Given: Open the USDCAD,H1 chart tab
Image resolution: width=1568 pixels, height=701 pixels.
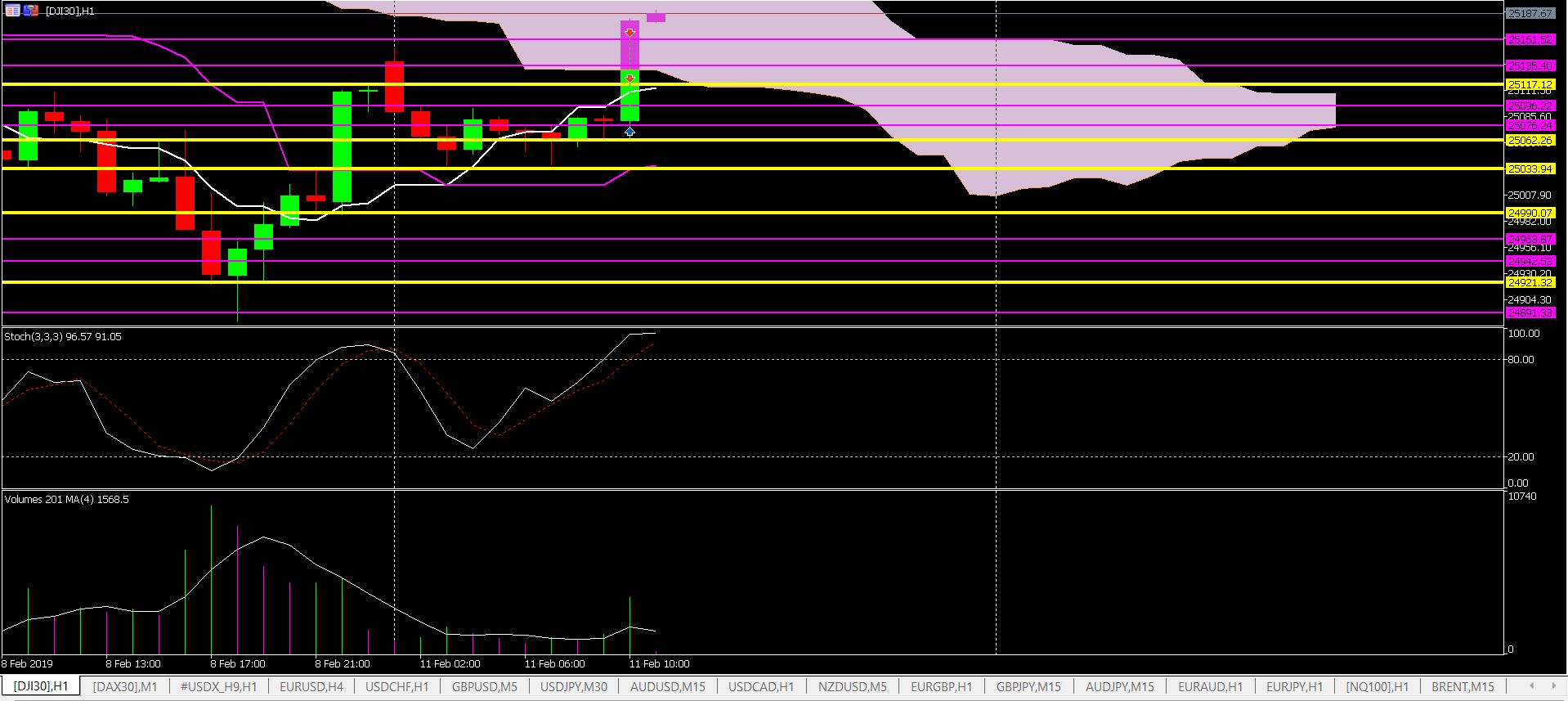Looking at the screenshot, I should point(761,686).
